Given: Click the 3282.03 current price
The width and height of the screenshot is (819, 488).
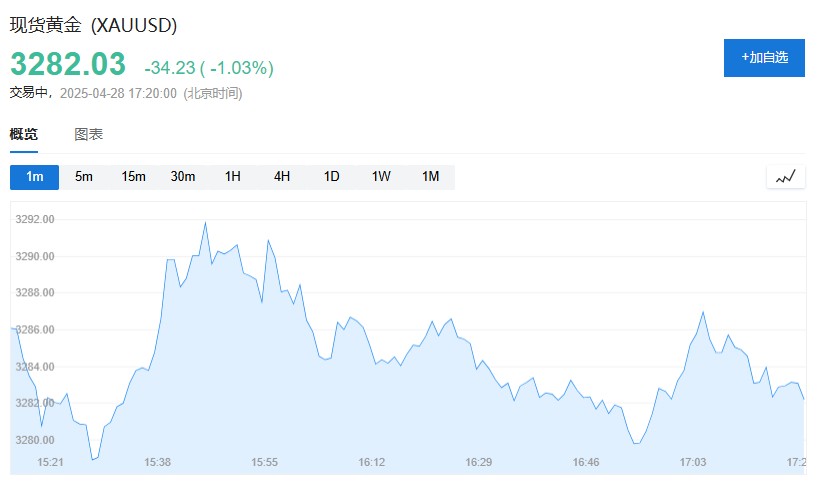Looking at the screenshot, I should tap(69, 64).
